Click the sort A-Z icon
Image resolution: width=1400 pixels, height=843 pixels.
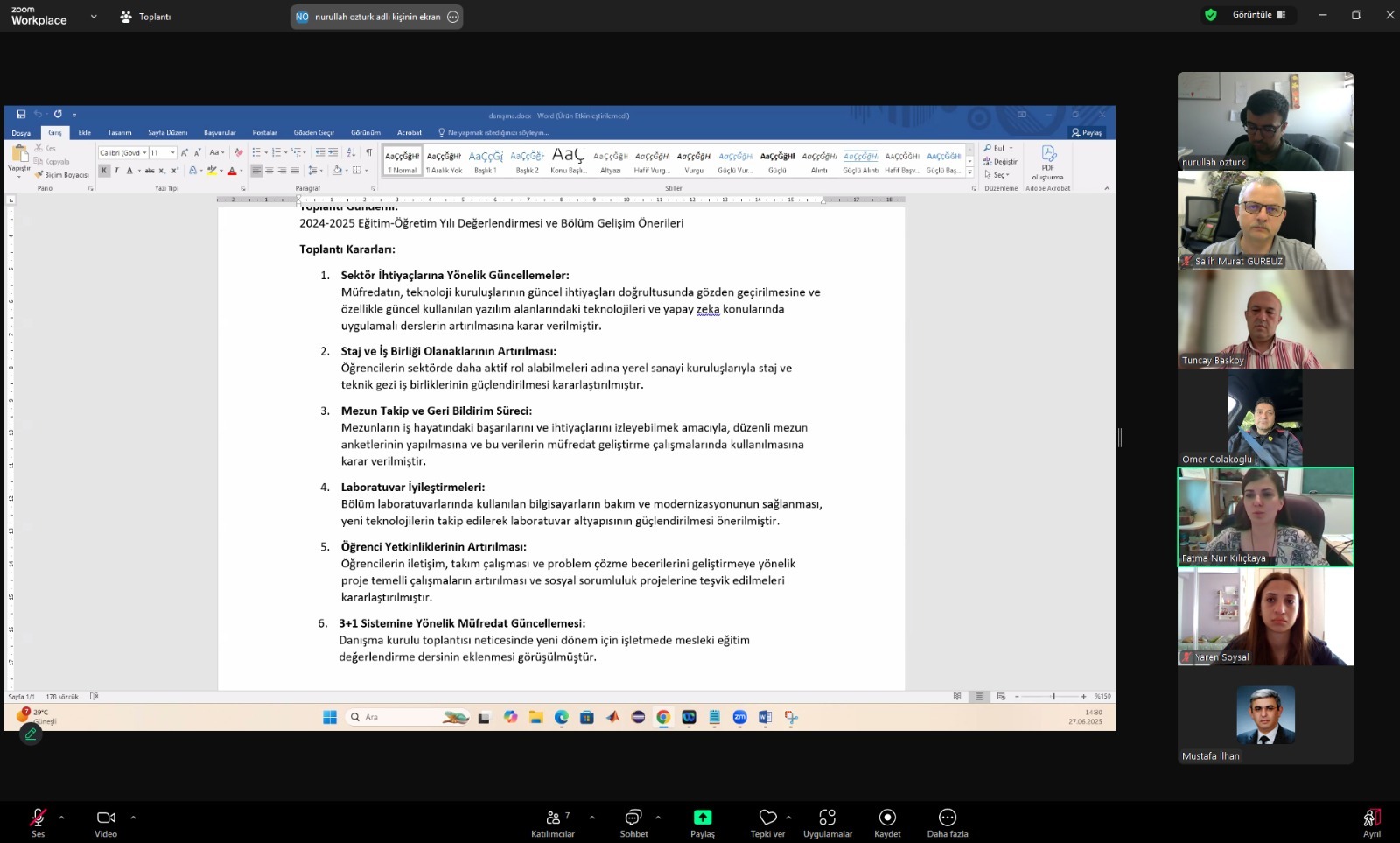[x=351, y=153]
